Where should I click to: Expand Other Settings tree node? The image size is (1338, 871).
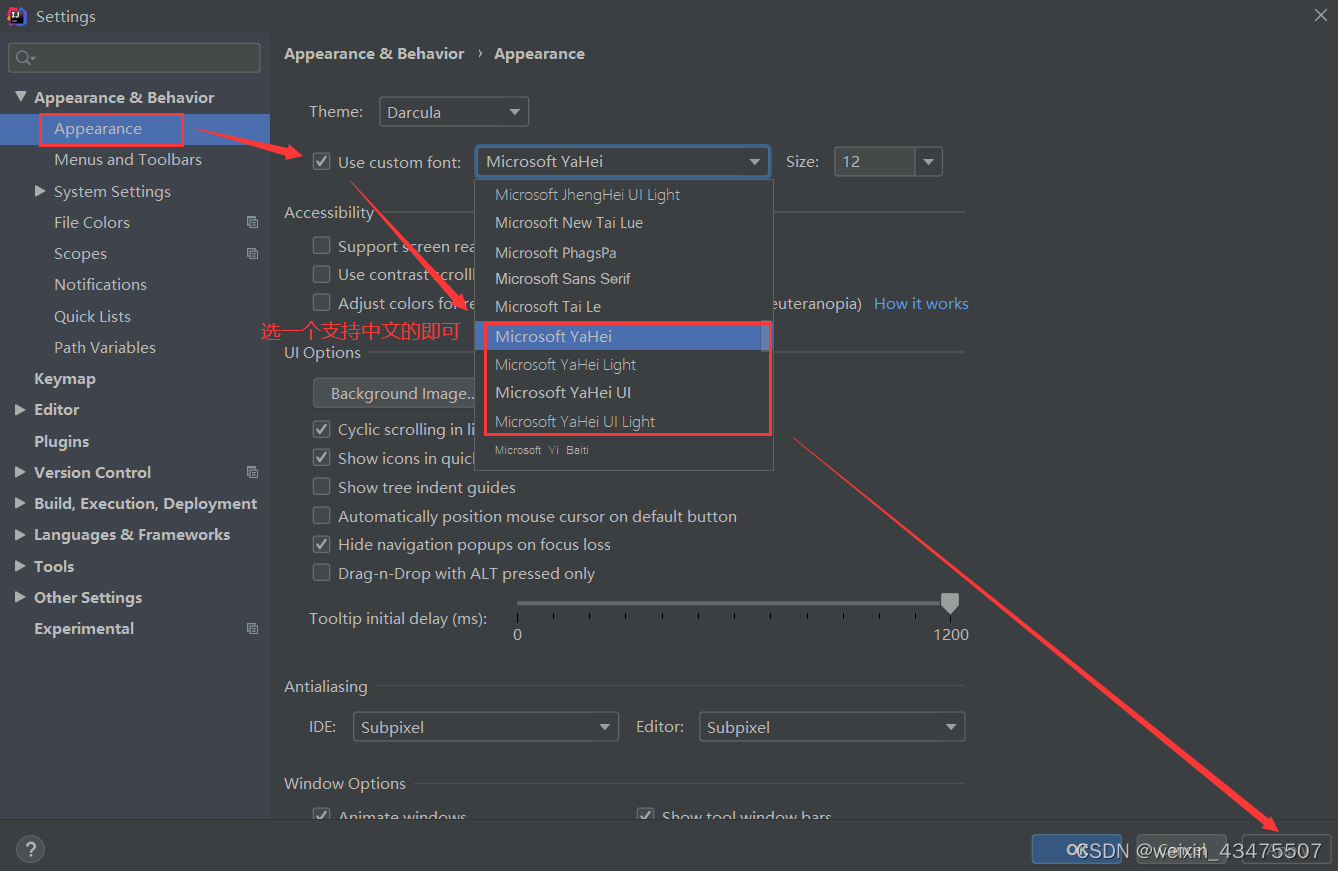point(21,597)
